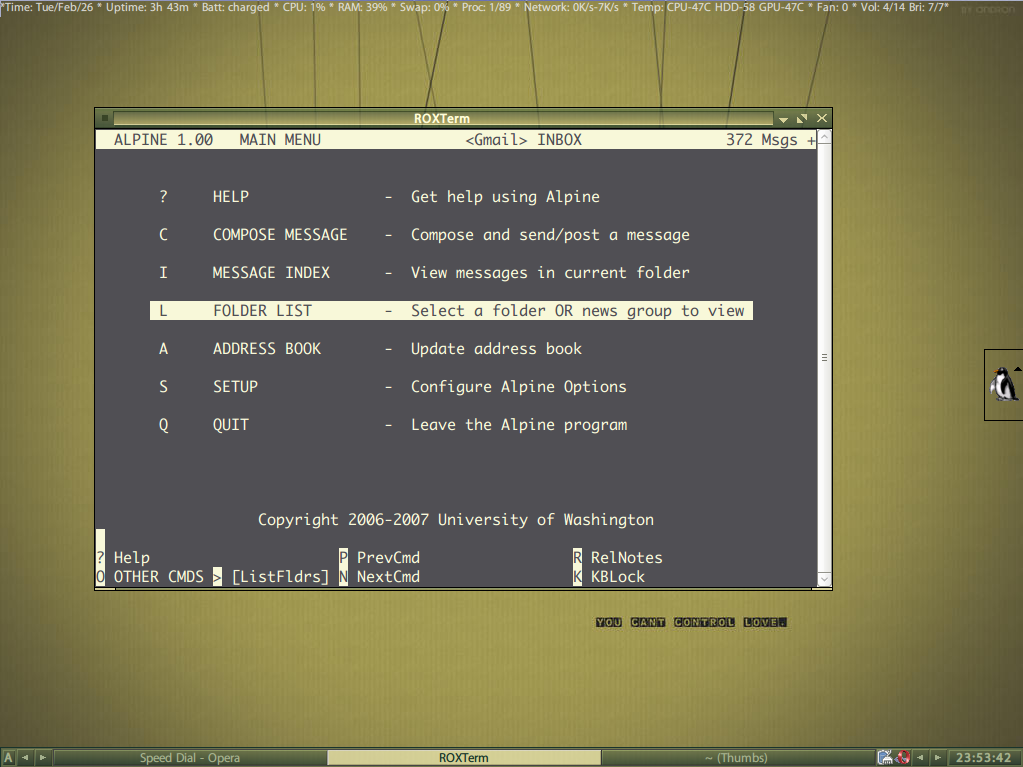Select COMPOSE MESSAGE menu entry
1023x767 pixels.
[280, 235]
